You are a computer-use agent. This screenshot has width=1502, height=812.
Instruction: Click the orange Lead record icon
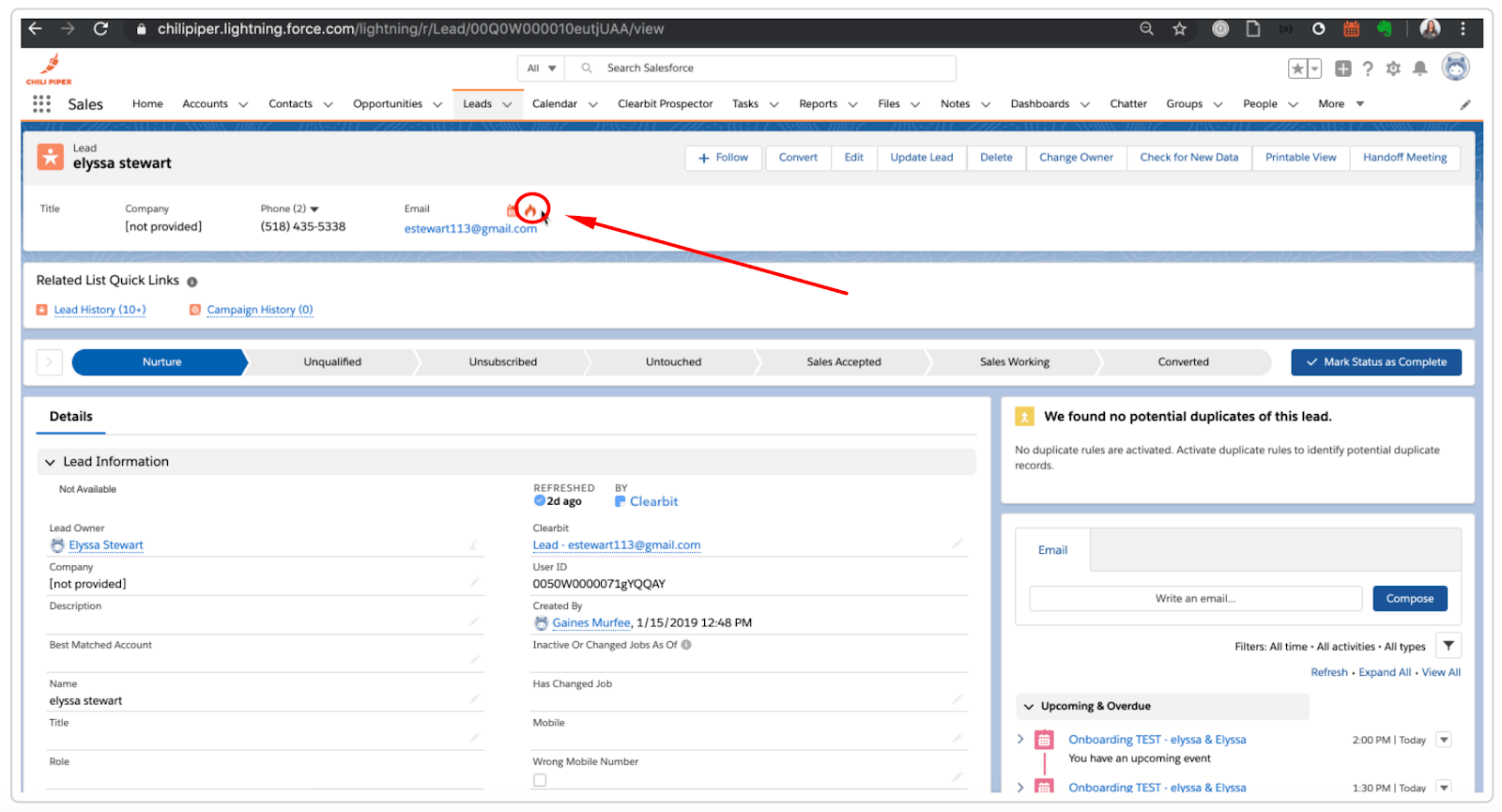click(51, 157)
